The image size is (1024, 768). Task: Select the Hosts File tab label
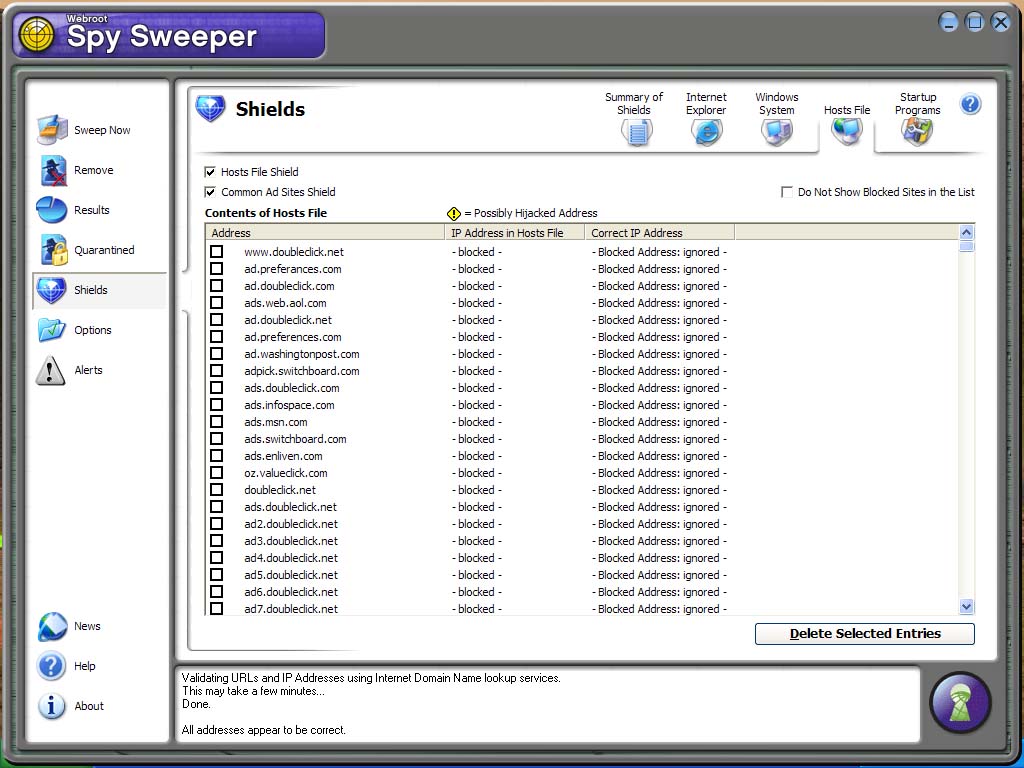pos(847,110)
